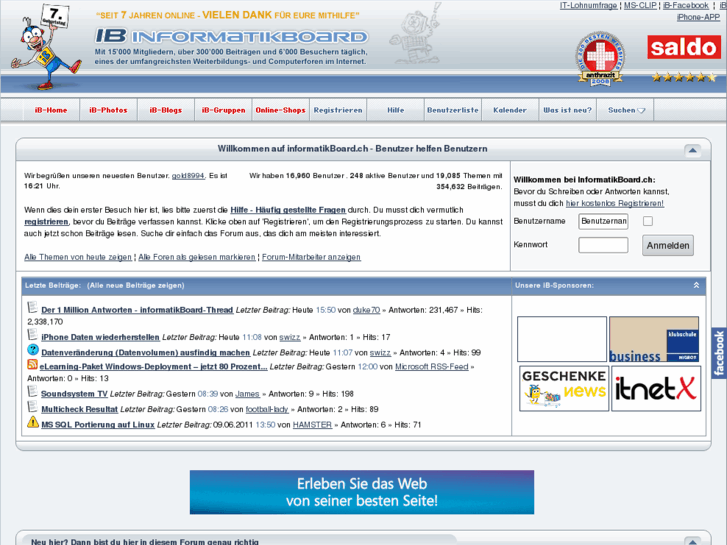Open IT-Lohnumfrage link at top
727x545 pixels.
(588, 6)
